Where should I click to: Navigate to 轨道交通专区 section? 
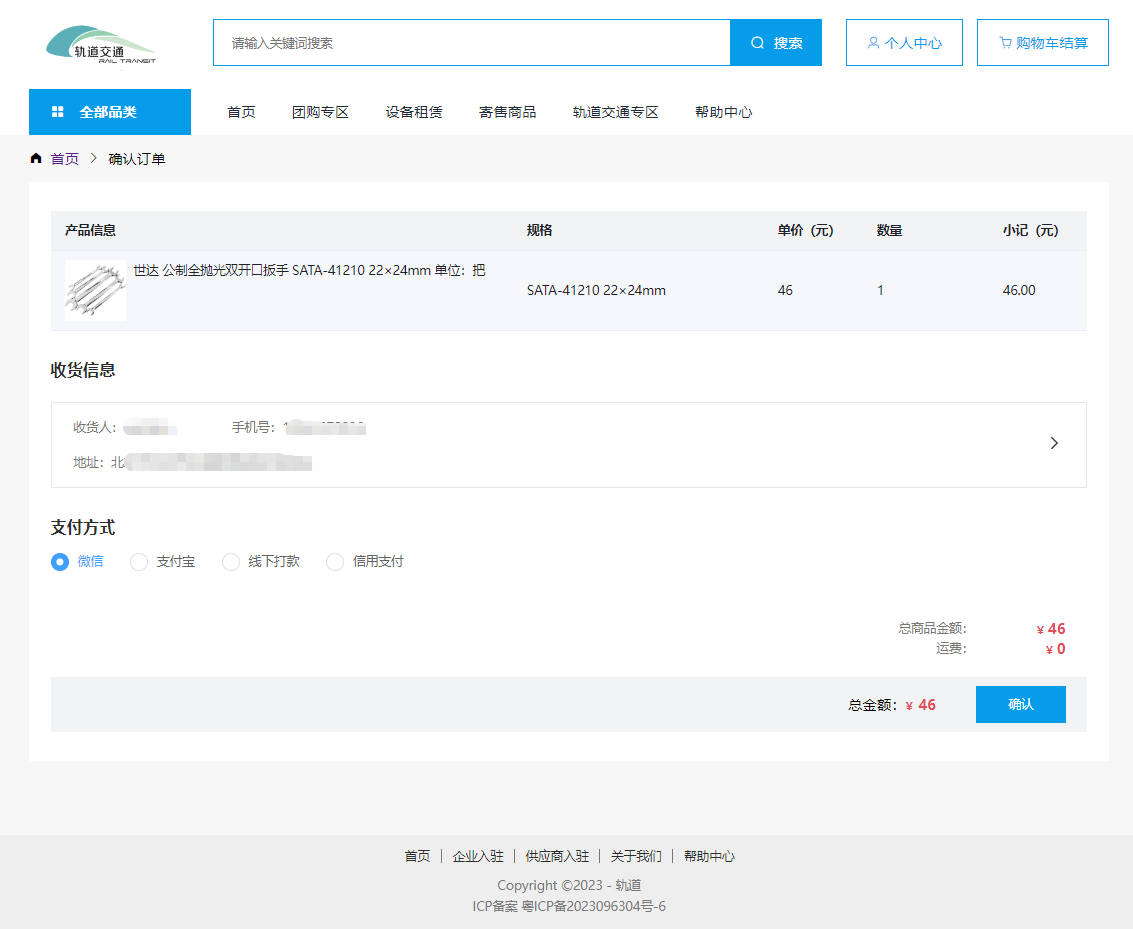tap(615, 112)
